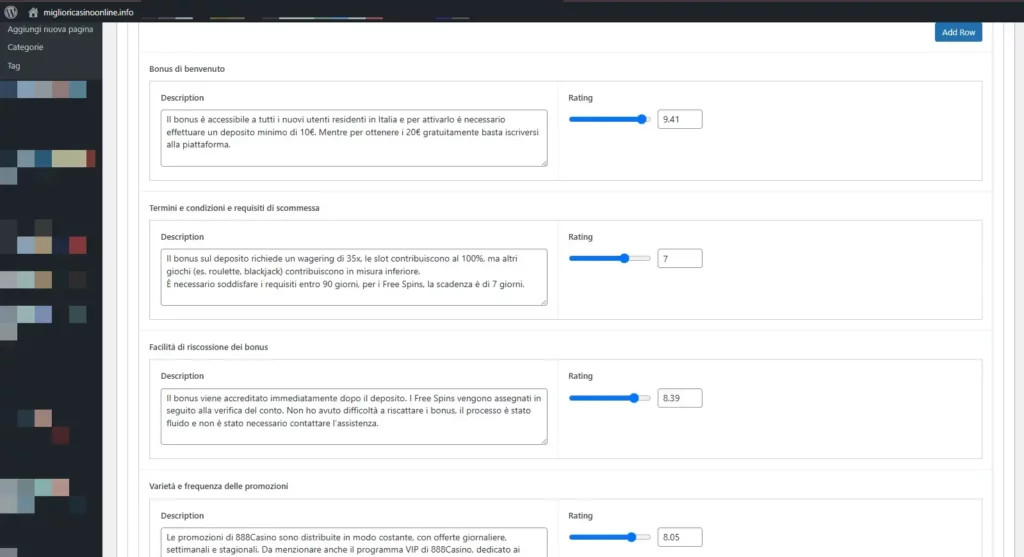
Task: Click resize handle of Facilità di riscossione textarea
Action: point(544,441)
